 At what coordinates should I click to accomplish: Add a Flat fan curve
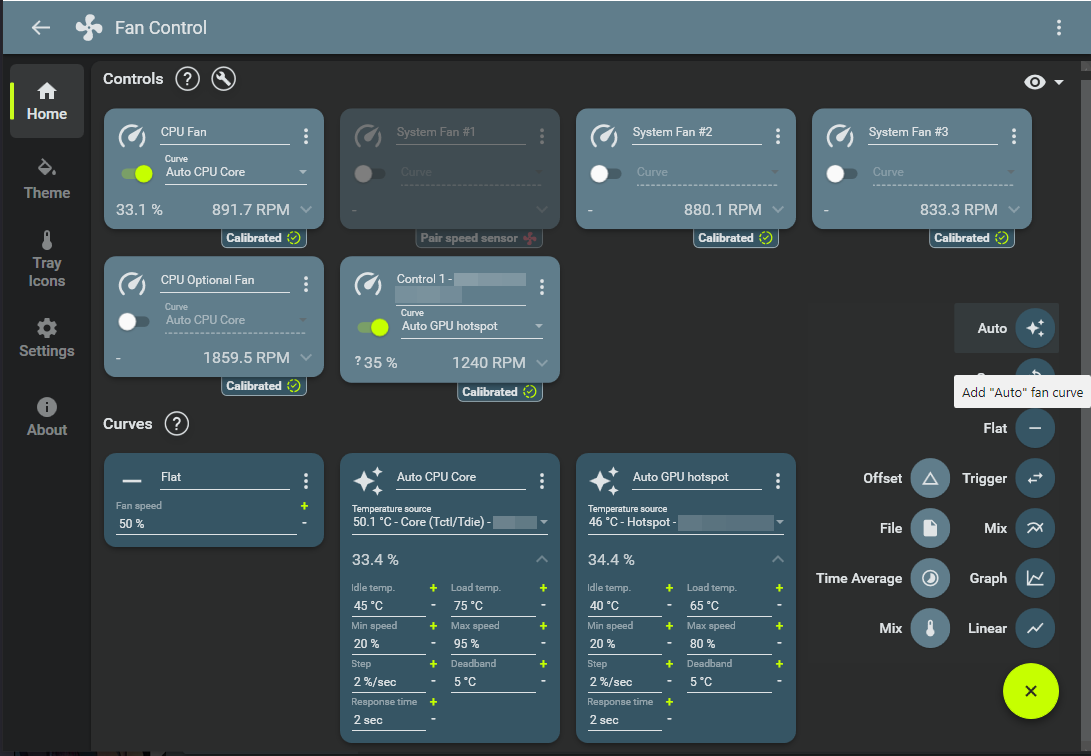coord(1035,428)
